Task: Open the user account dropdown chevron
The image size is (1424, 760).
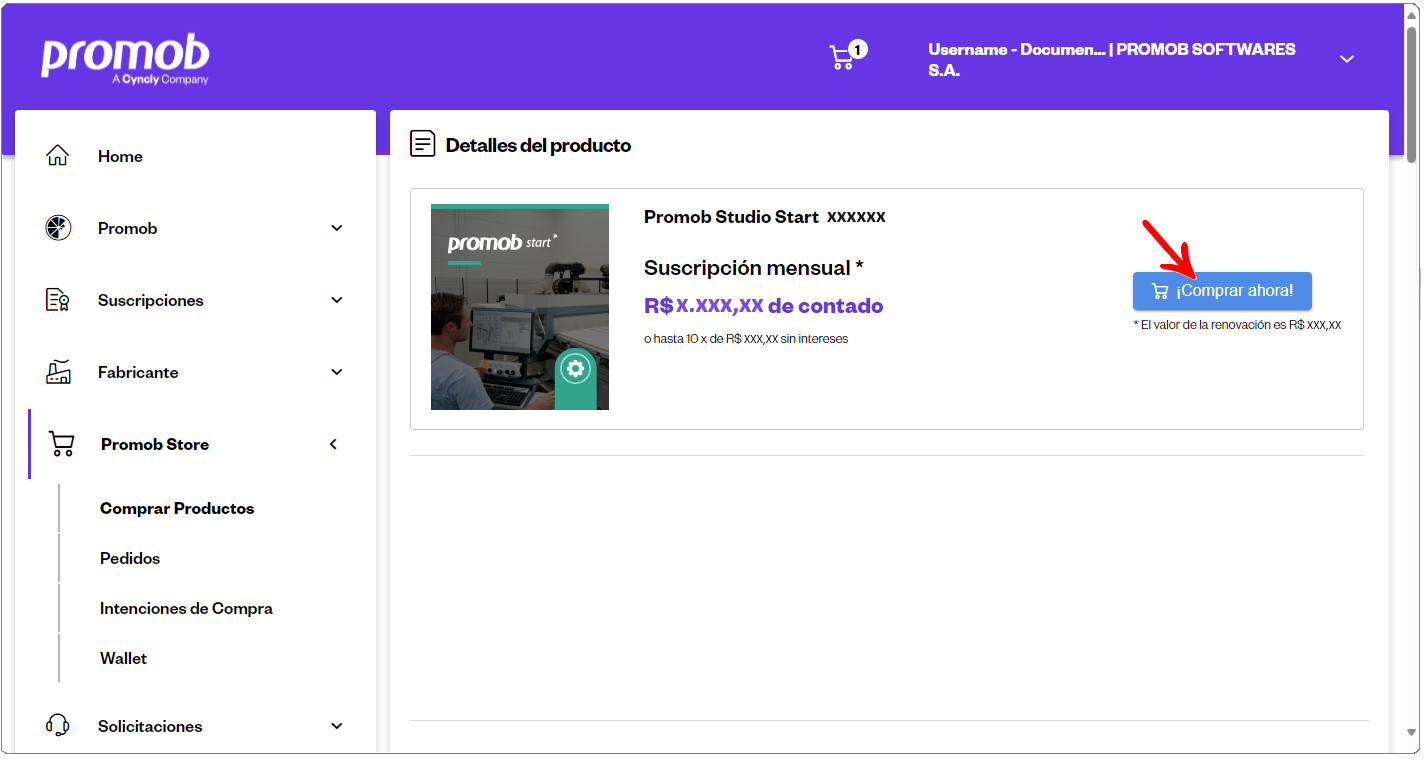Action: tap(1347, 59)
